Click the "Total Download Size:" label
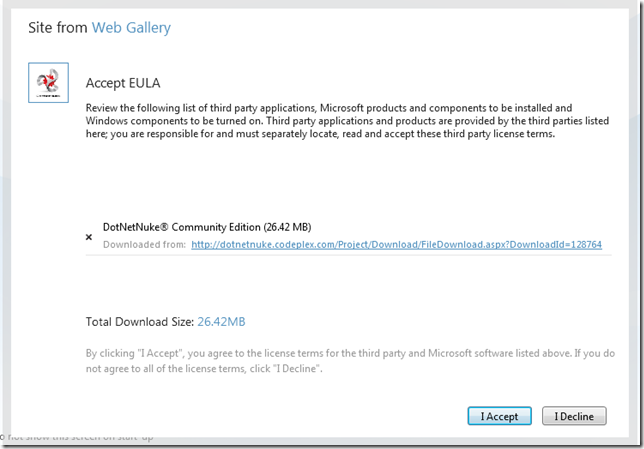 tap(140, 322)
